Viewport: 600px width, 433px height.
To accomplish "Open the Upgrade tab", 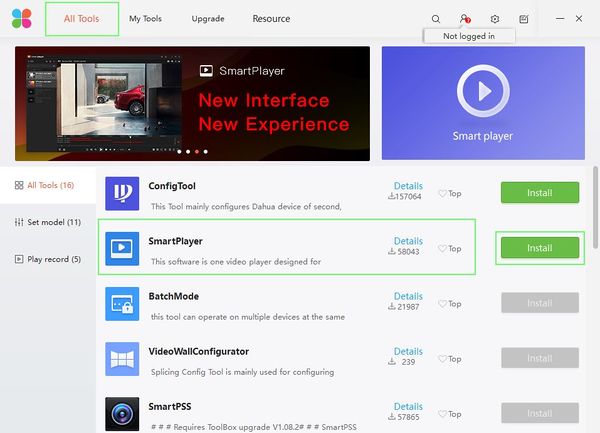I will click(x=208, y=19).
